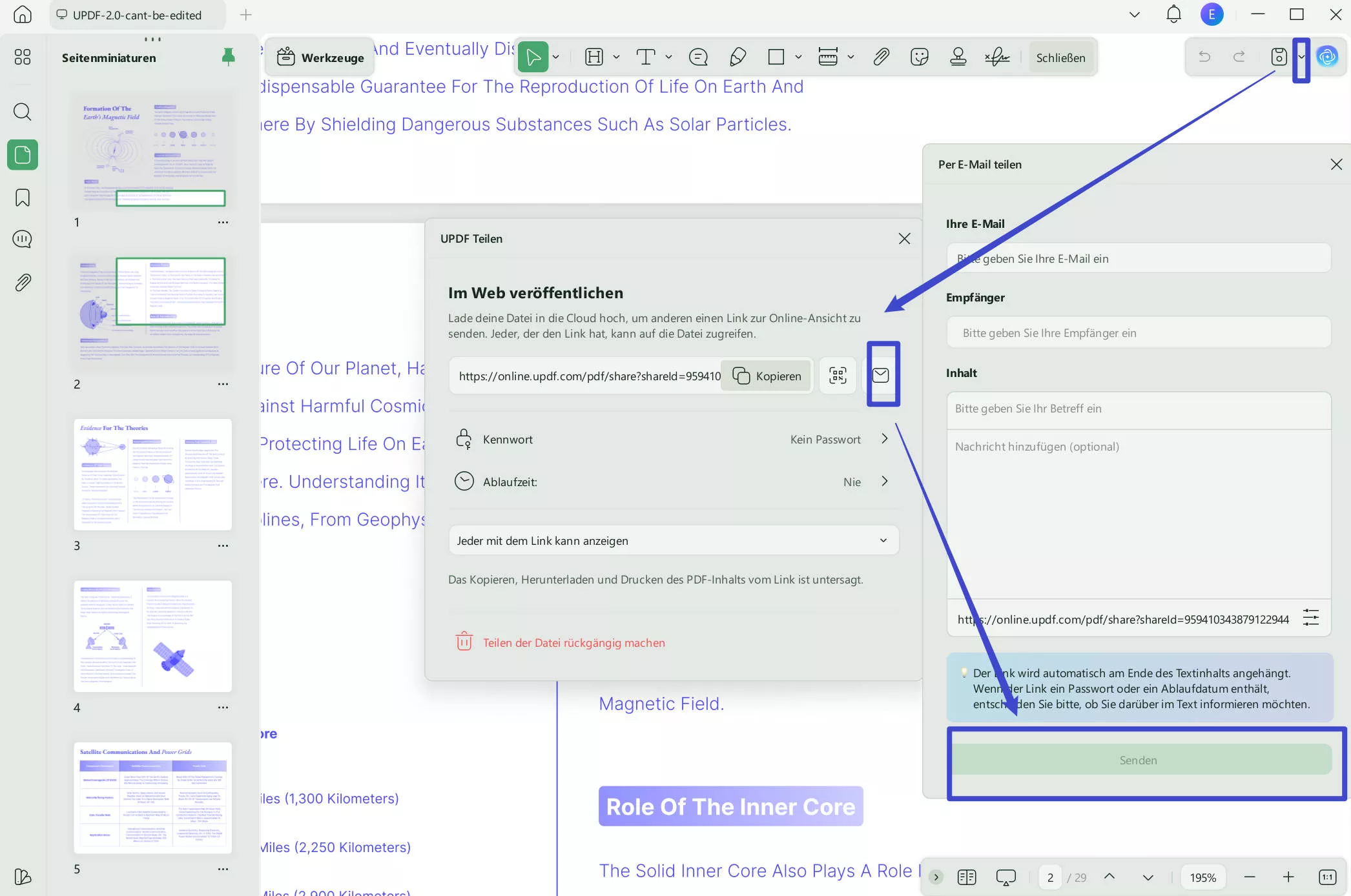
Task: Open the notifications bell
Action: [1174, 14]
